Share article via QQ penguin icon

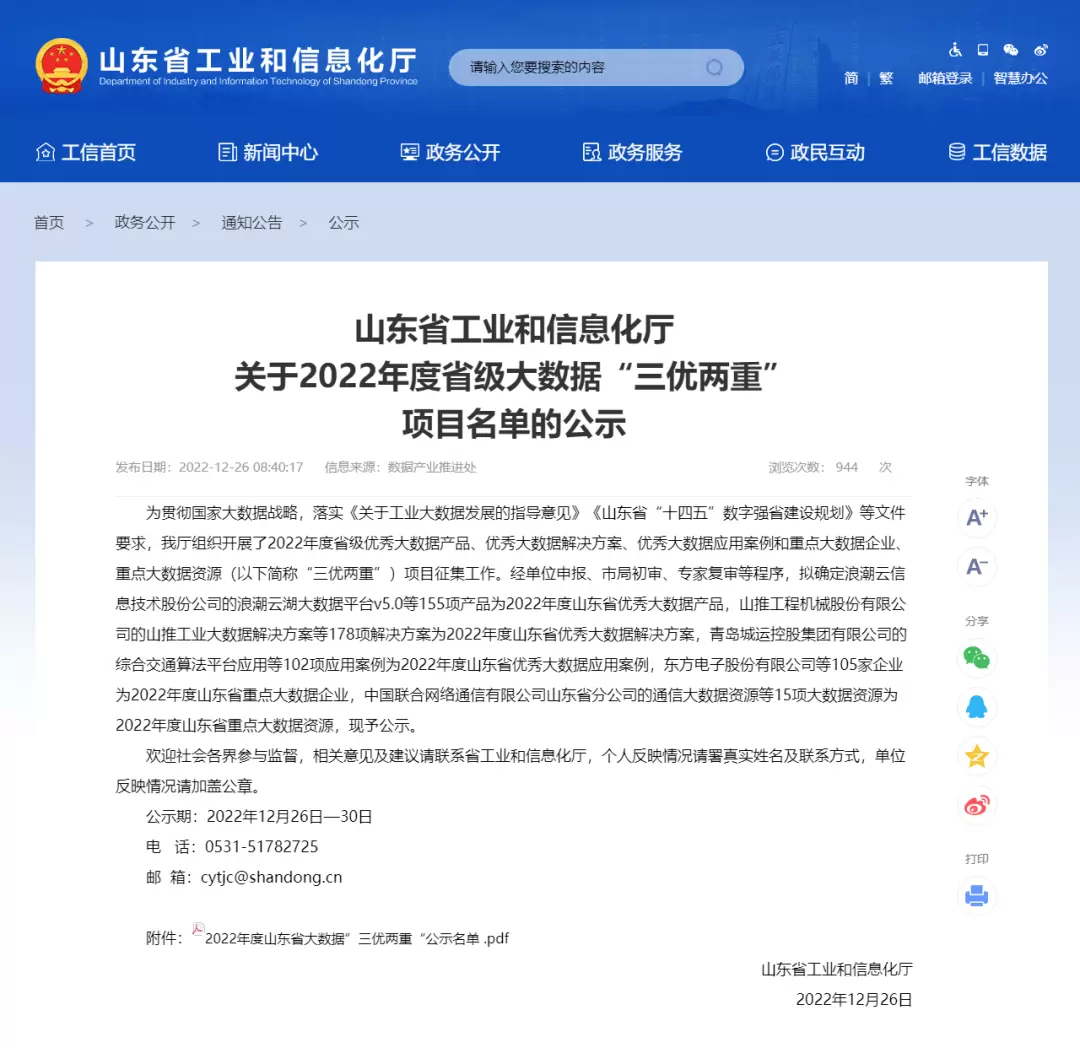[977, 707]
